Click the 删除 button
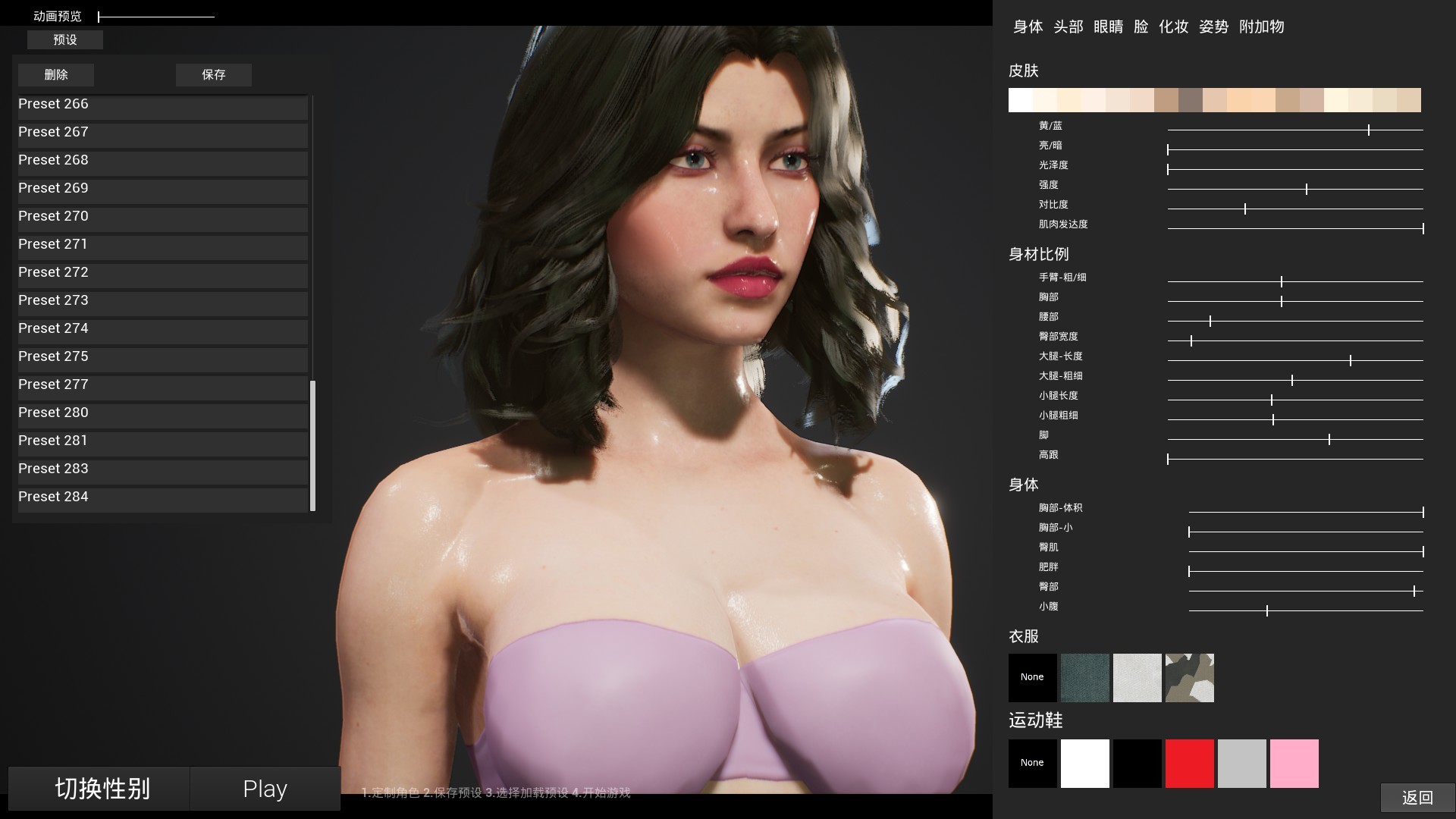 (x=56, y=74)
